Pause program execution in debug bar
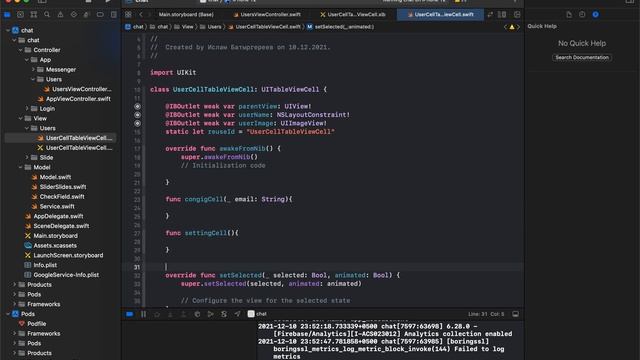Screen dimensions: 640x360 pyautogui.click(x=143, y=314)
